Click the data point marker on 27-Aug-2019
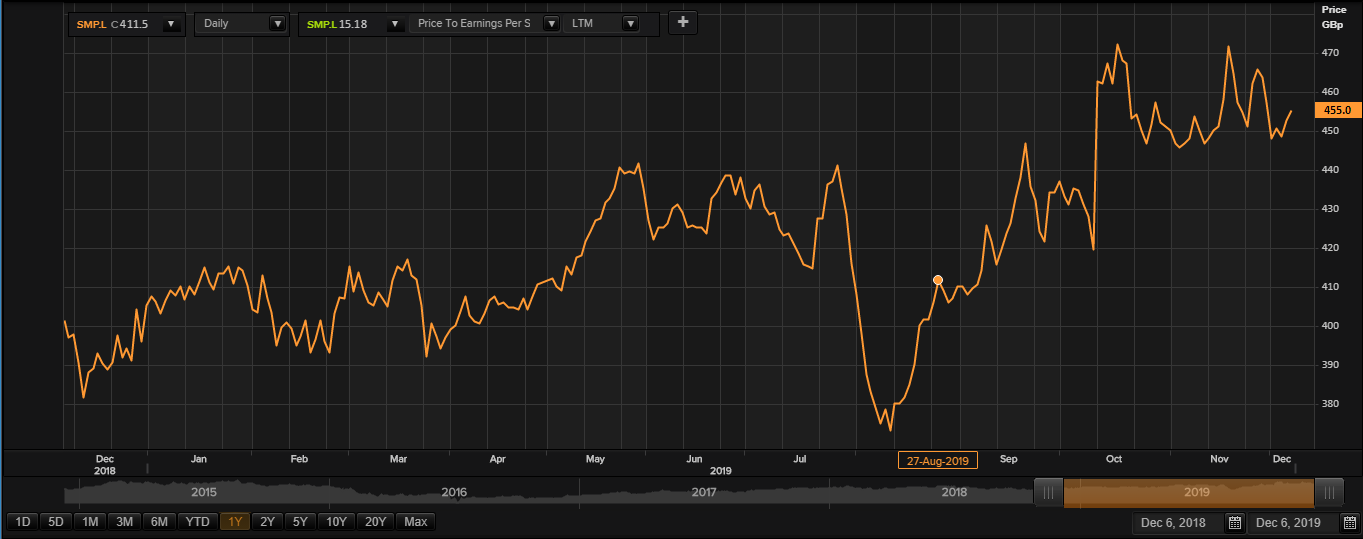The width and height of the screenshot is (1363, 539). pos(938,280)
